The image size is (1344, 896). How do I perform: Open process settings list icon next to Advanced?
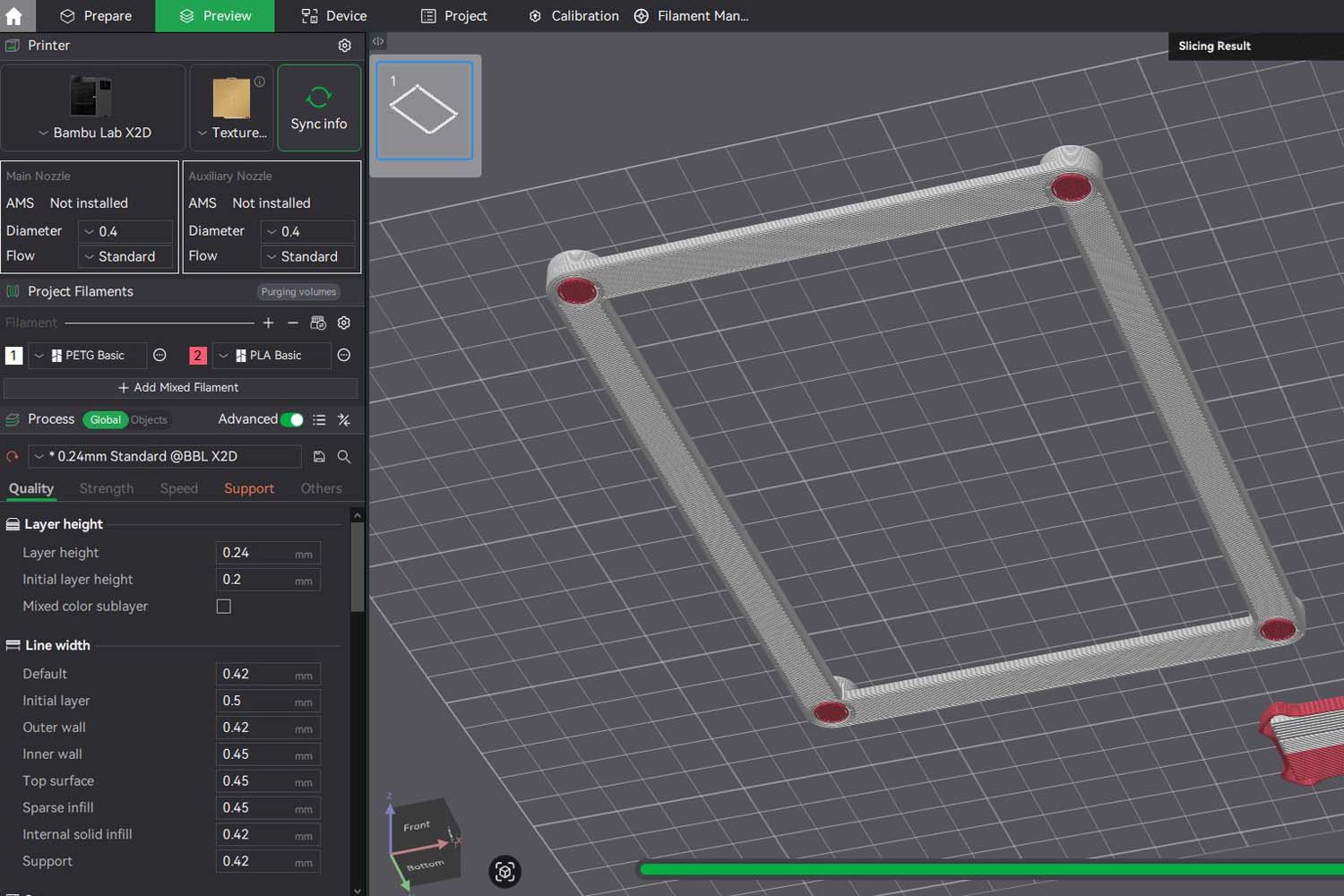click(x=319, y=419)
